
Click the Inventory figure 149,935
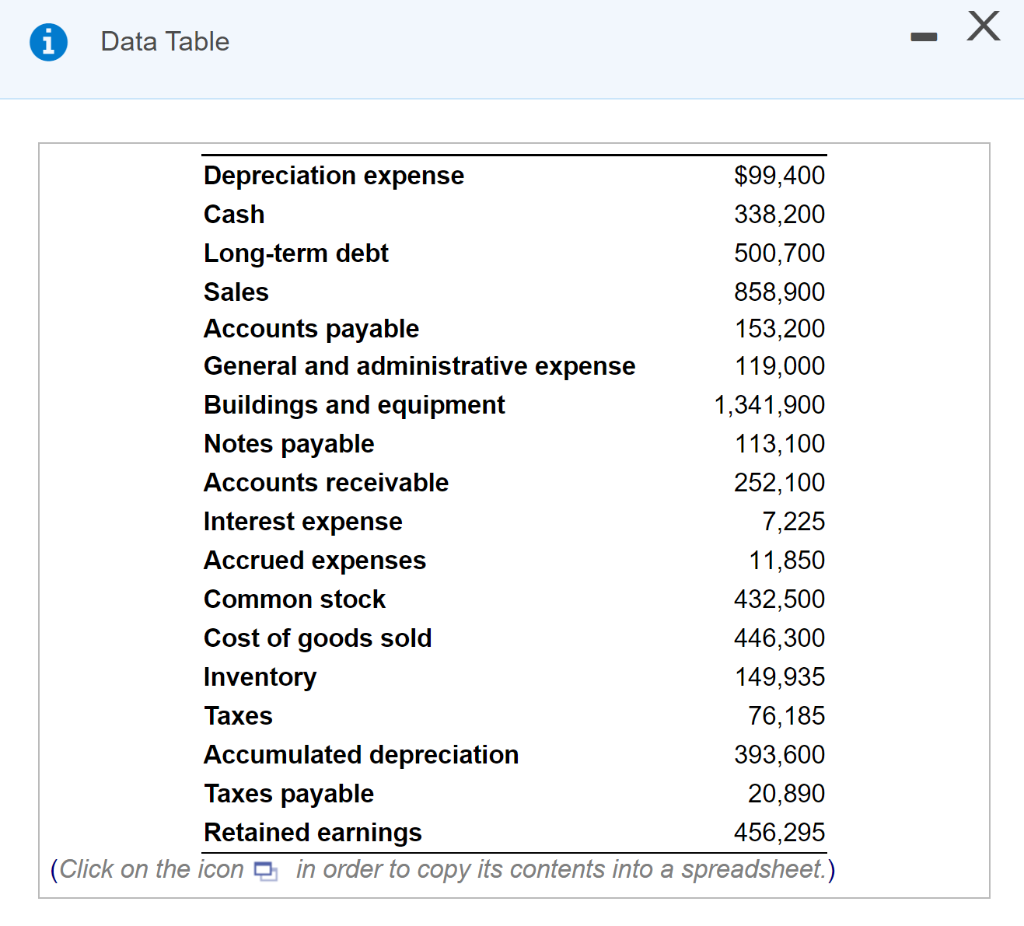[x=780, y=677]
